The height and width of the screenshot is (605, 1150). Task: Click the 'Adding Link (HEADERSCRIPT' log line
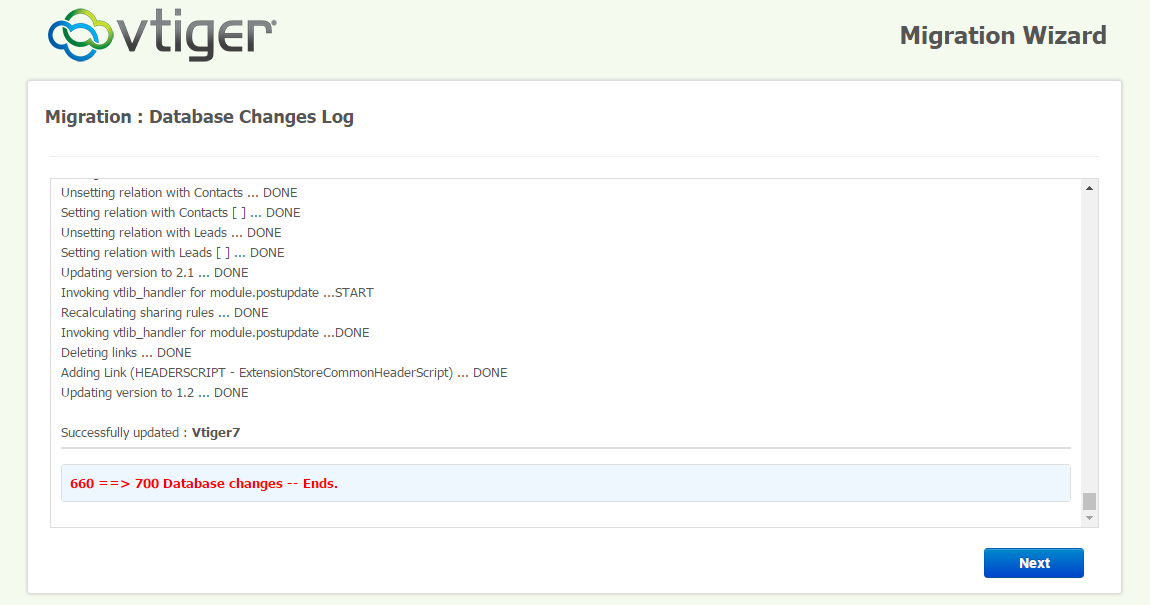point(284,373)
